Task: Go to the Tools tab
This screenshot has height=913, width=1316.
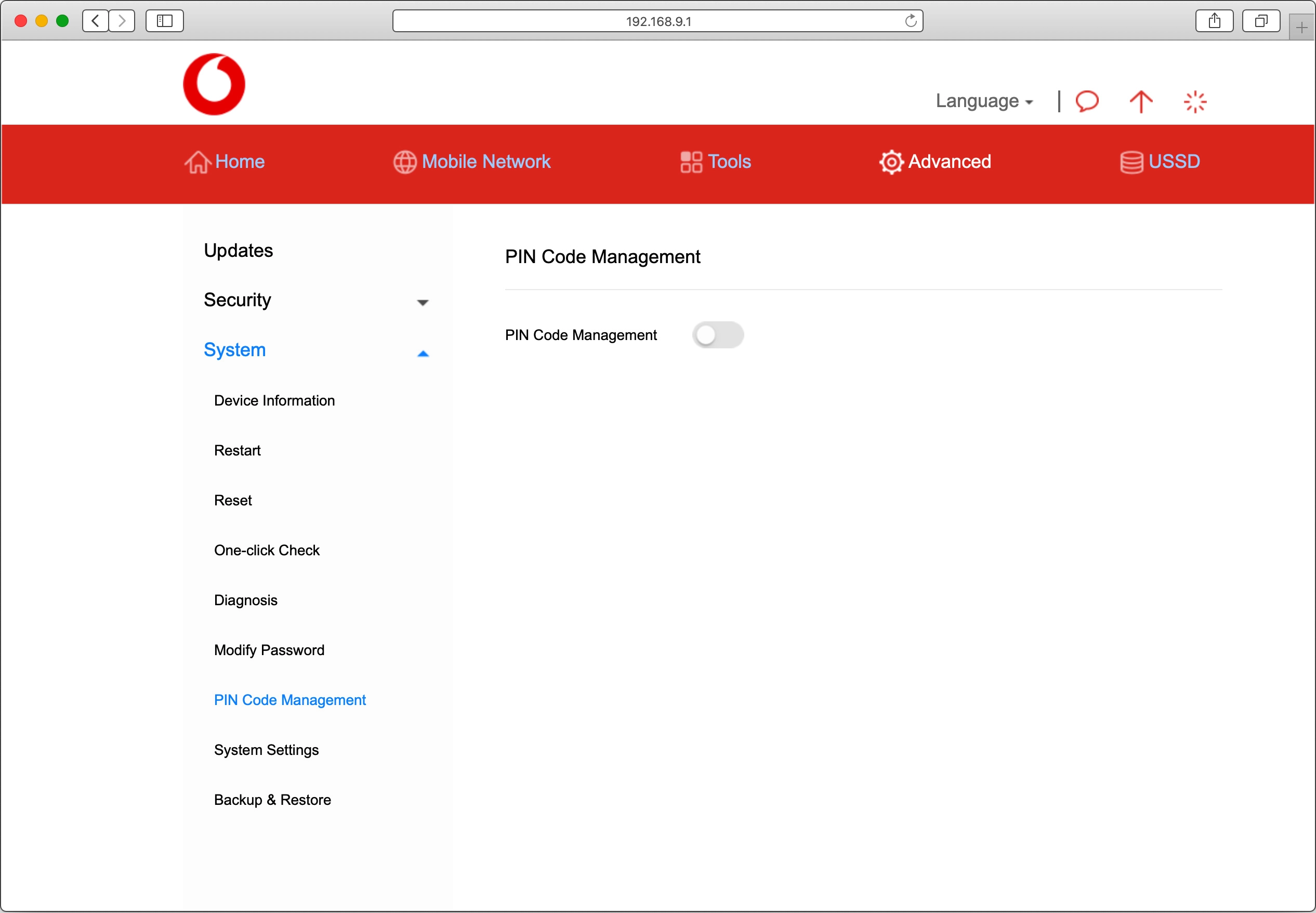Action: (x=715, y=162)
